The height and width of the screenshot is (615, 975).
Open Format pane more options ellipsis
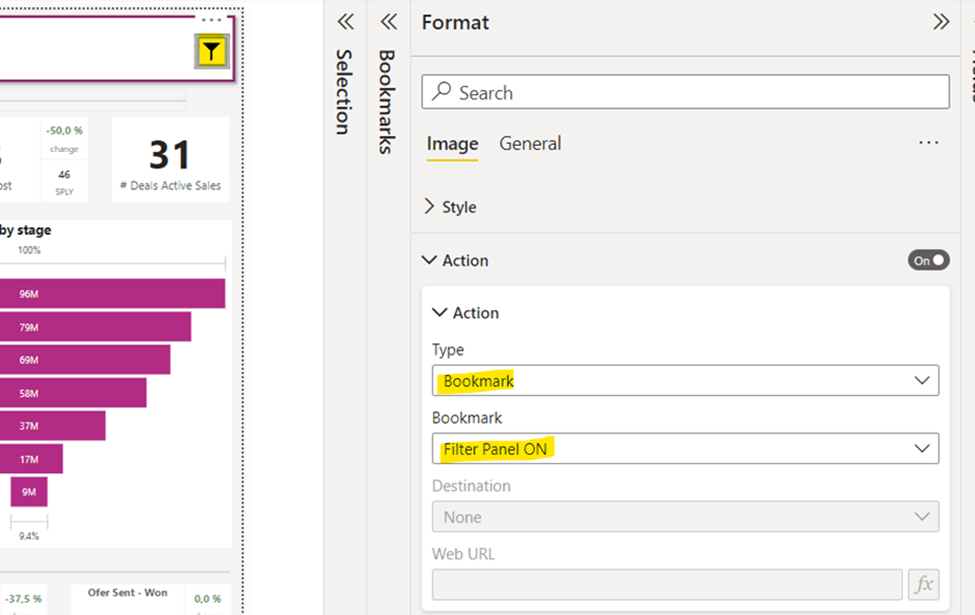coord(928,143)
